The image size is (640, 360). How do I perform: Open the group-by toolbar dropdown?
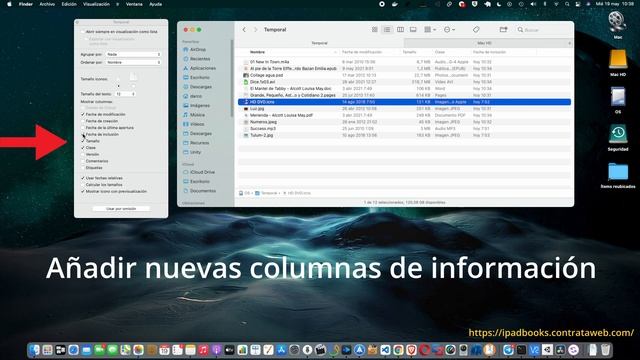(430, 30)
